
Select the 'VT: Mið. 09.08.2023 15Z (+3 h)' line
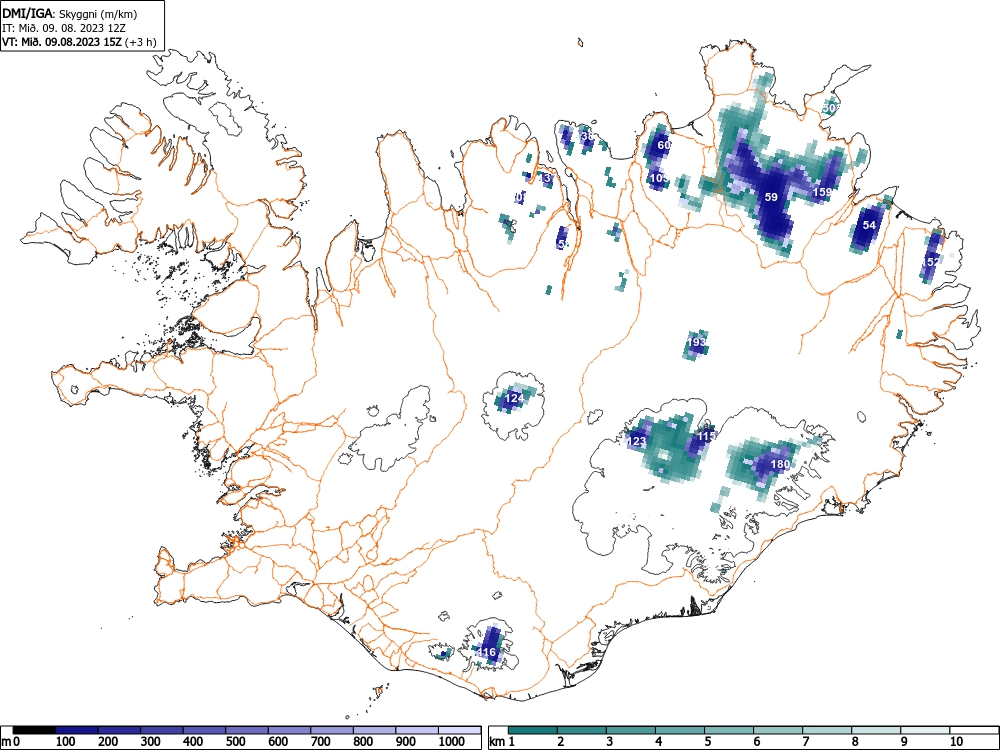coord(79,42)
